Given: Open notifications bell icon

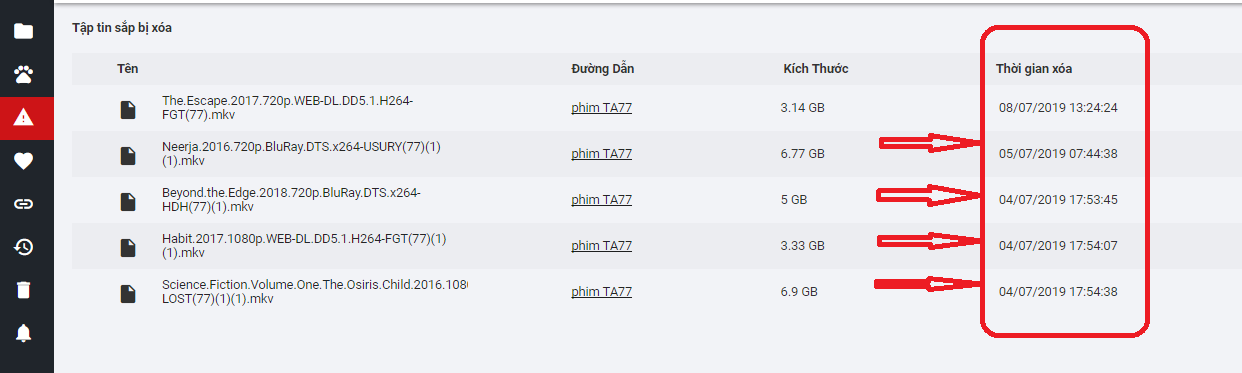Looking at the screenshot, I should pos(23,333).
